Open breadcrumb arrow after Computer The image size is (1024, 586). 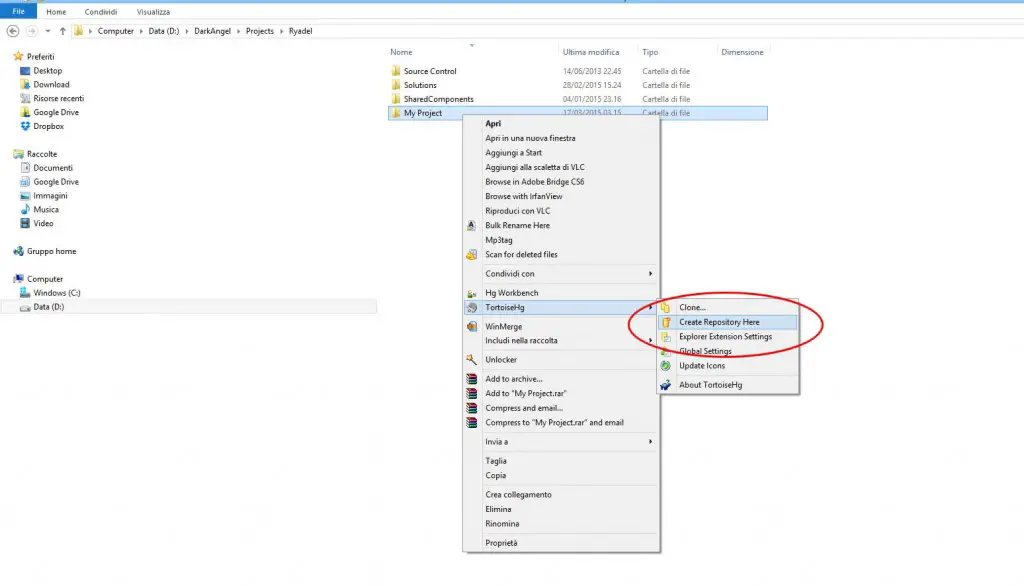pyautogui.click(x=141, y=31)
